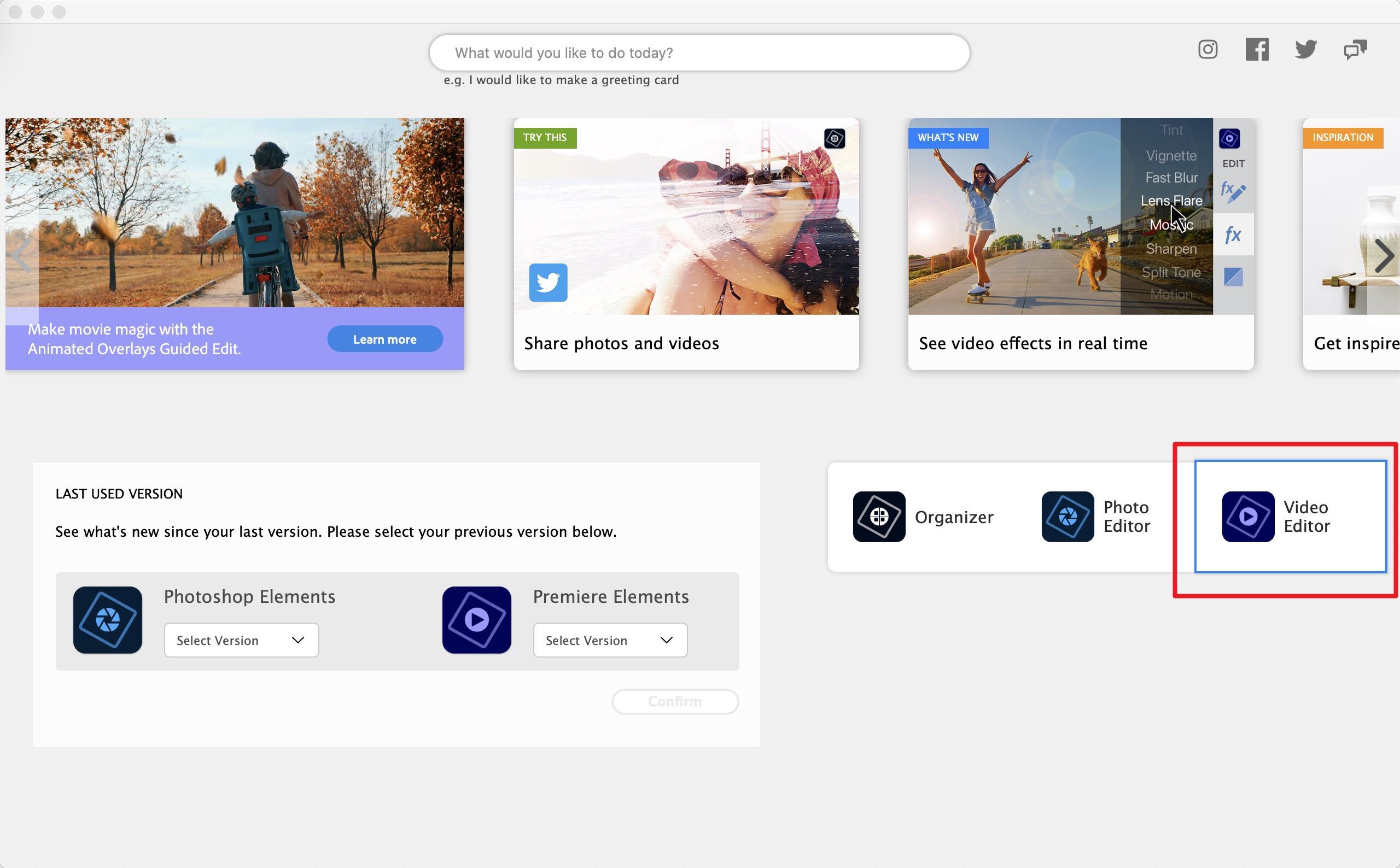The width and height of the screenshot is (1400, 868).
Task: Click 'Split Tone' in the effects list
Action: coord(1171,272)
